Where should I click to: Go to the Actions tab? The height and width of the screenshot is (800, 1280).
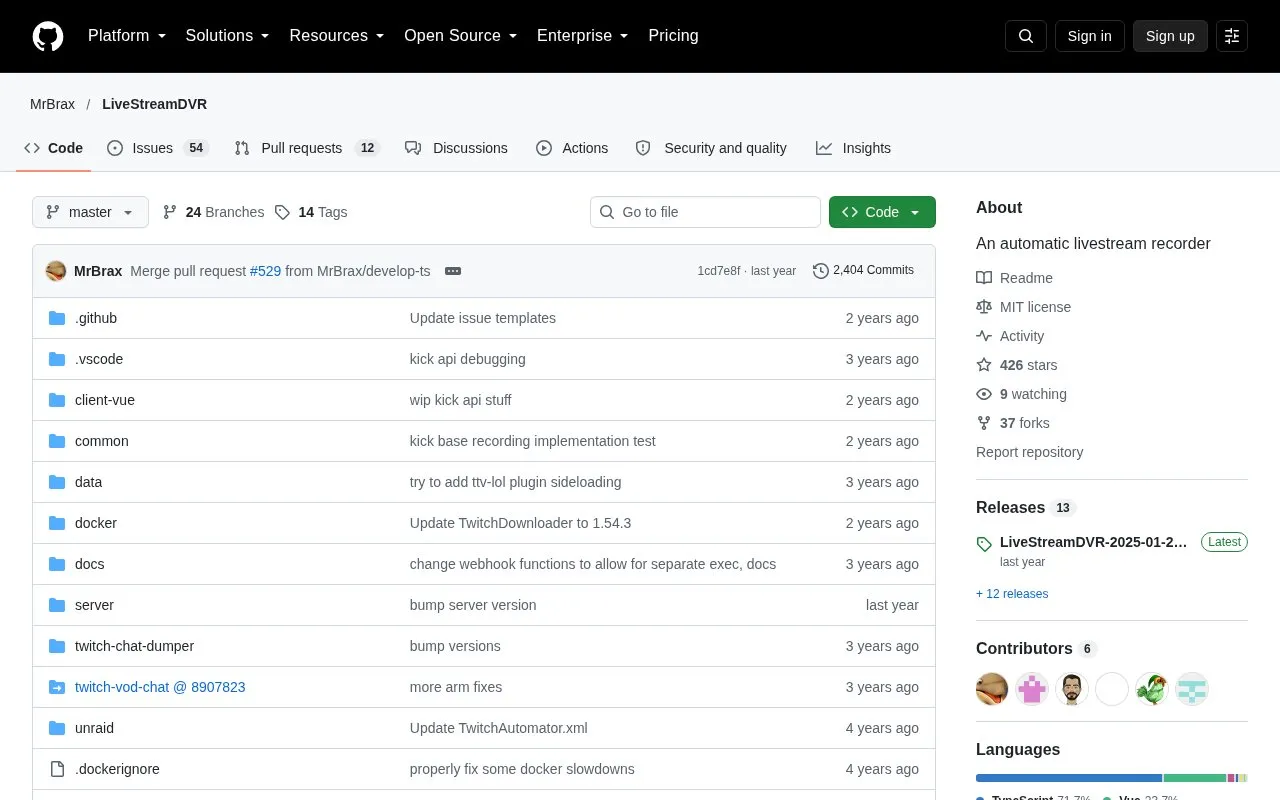572,148
